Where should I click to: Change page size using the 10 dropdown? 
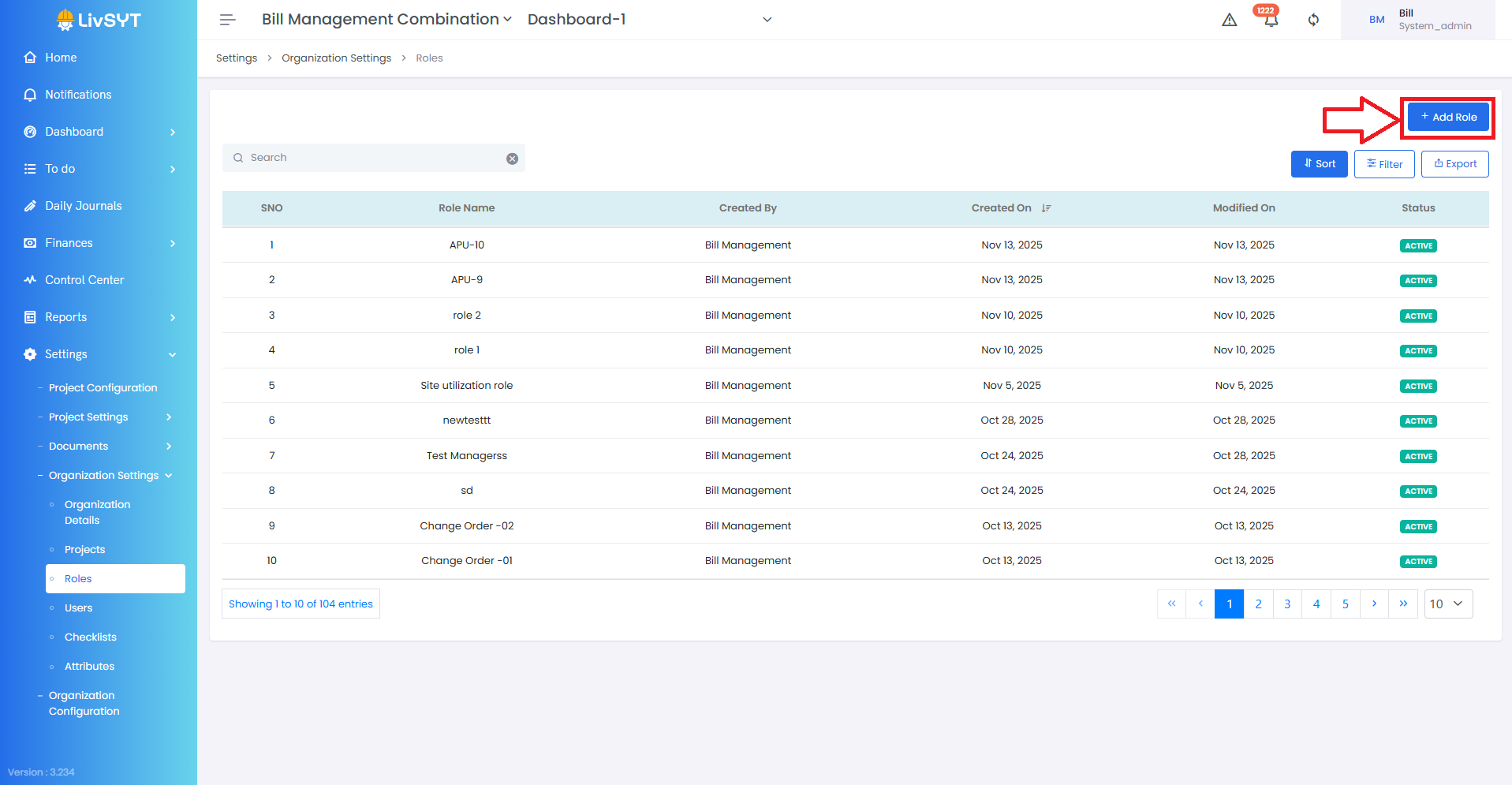[x=1447, y=604]
